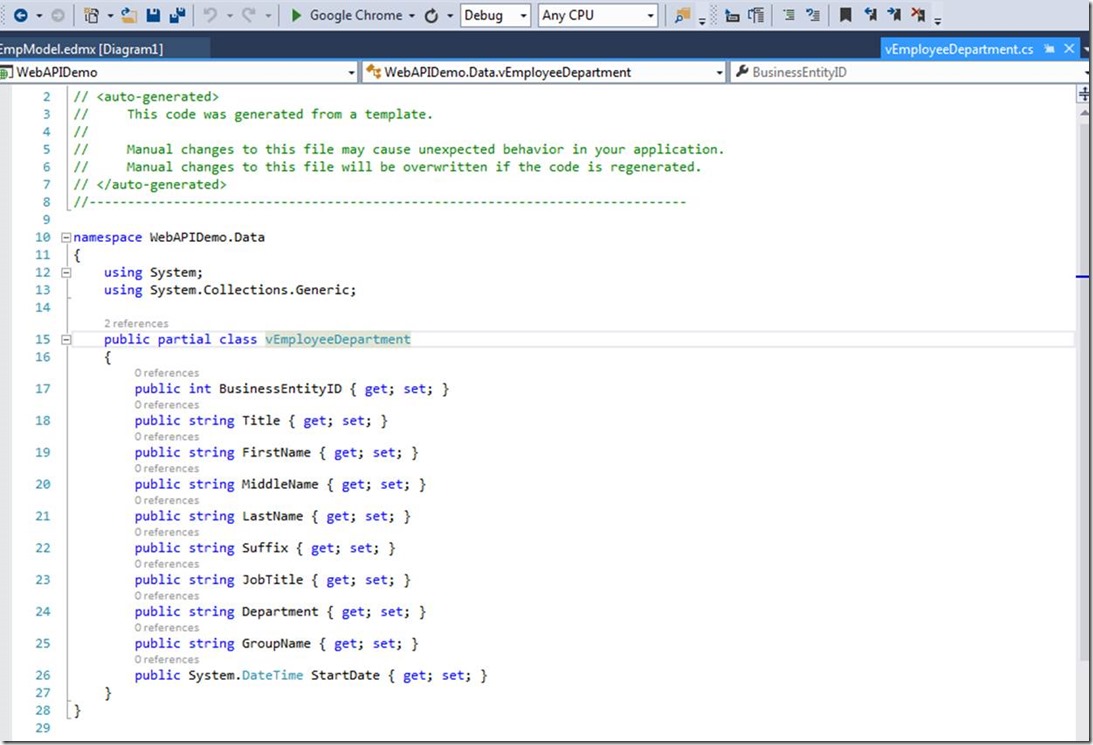Open the Debug configuration dropdown

496,15
